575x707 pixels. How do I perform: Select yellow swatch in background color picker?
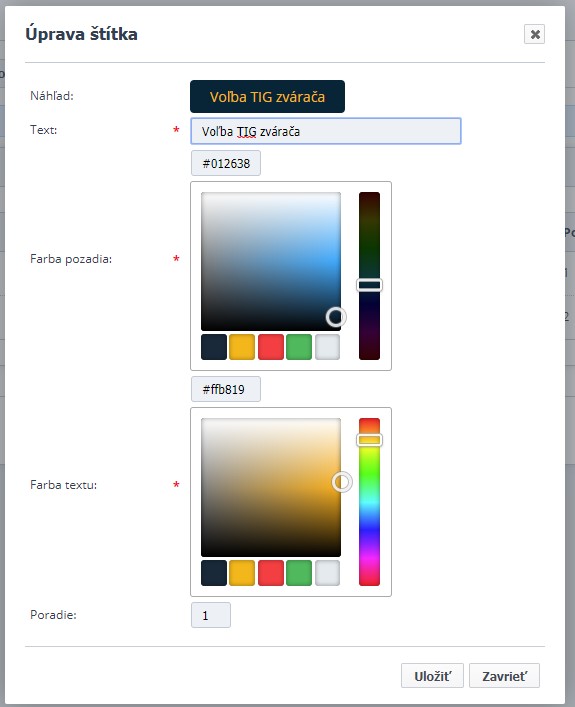242,347
